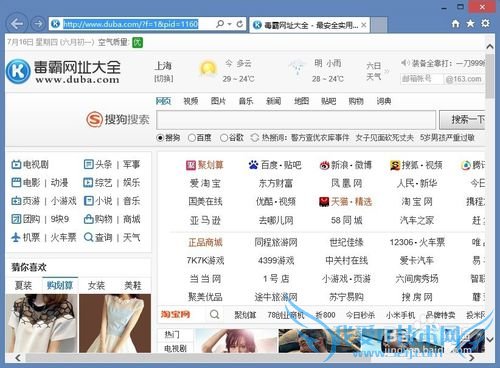This screenshot has width=500, height=368.
Task: Open 头条 news category
Action: point(98,164)
